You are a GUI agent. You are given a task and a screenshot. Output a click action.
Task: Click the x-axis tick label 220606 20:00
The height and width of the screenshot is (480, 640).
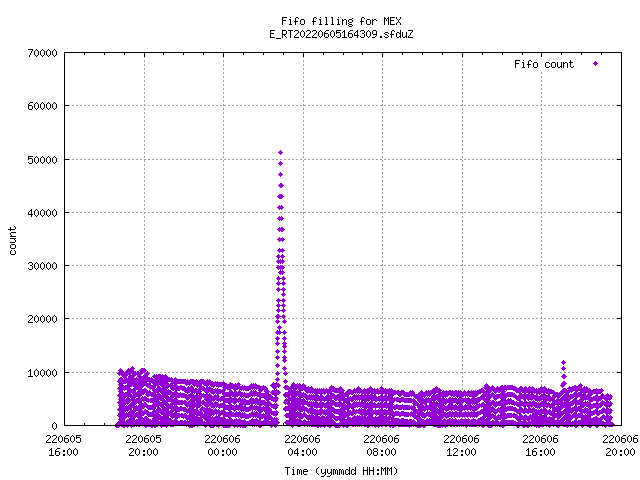tap(620, 446)
